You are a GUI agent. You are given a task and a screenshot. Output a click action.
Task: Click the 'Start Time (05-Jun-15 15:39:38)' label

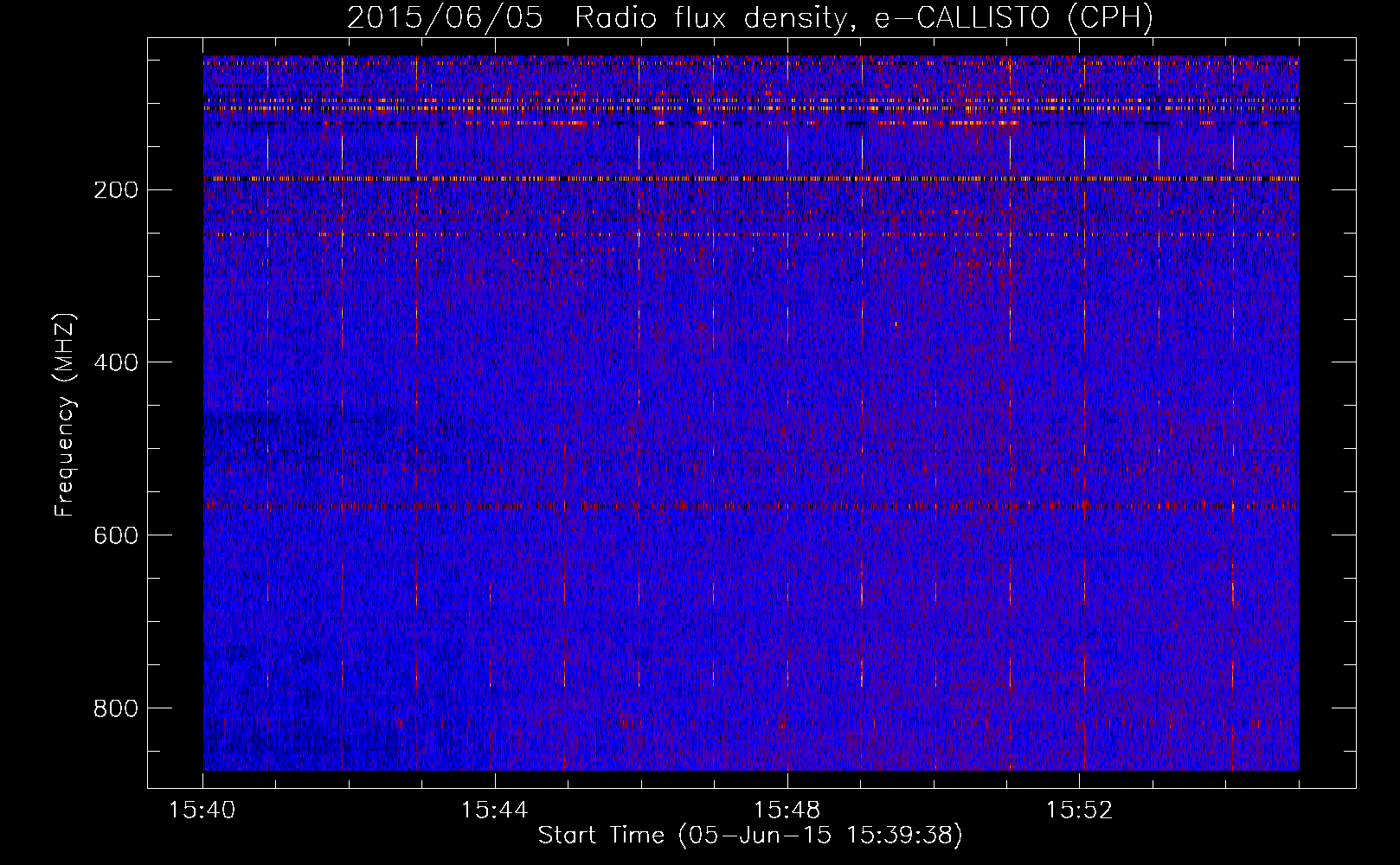coord(750,836)
